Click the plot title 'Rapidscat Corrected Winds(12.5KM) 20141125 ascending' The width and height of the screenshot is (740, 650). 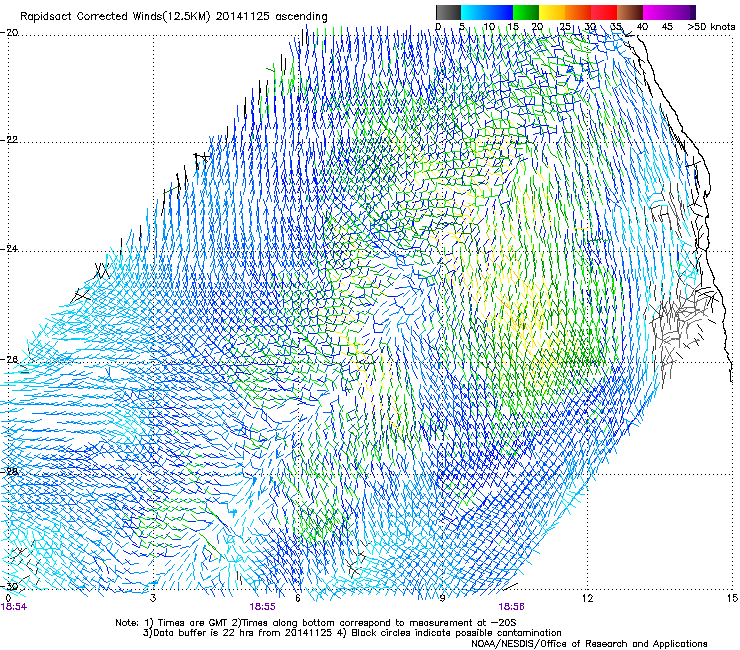tap(174, 17)
